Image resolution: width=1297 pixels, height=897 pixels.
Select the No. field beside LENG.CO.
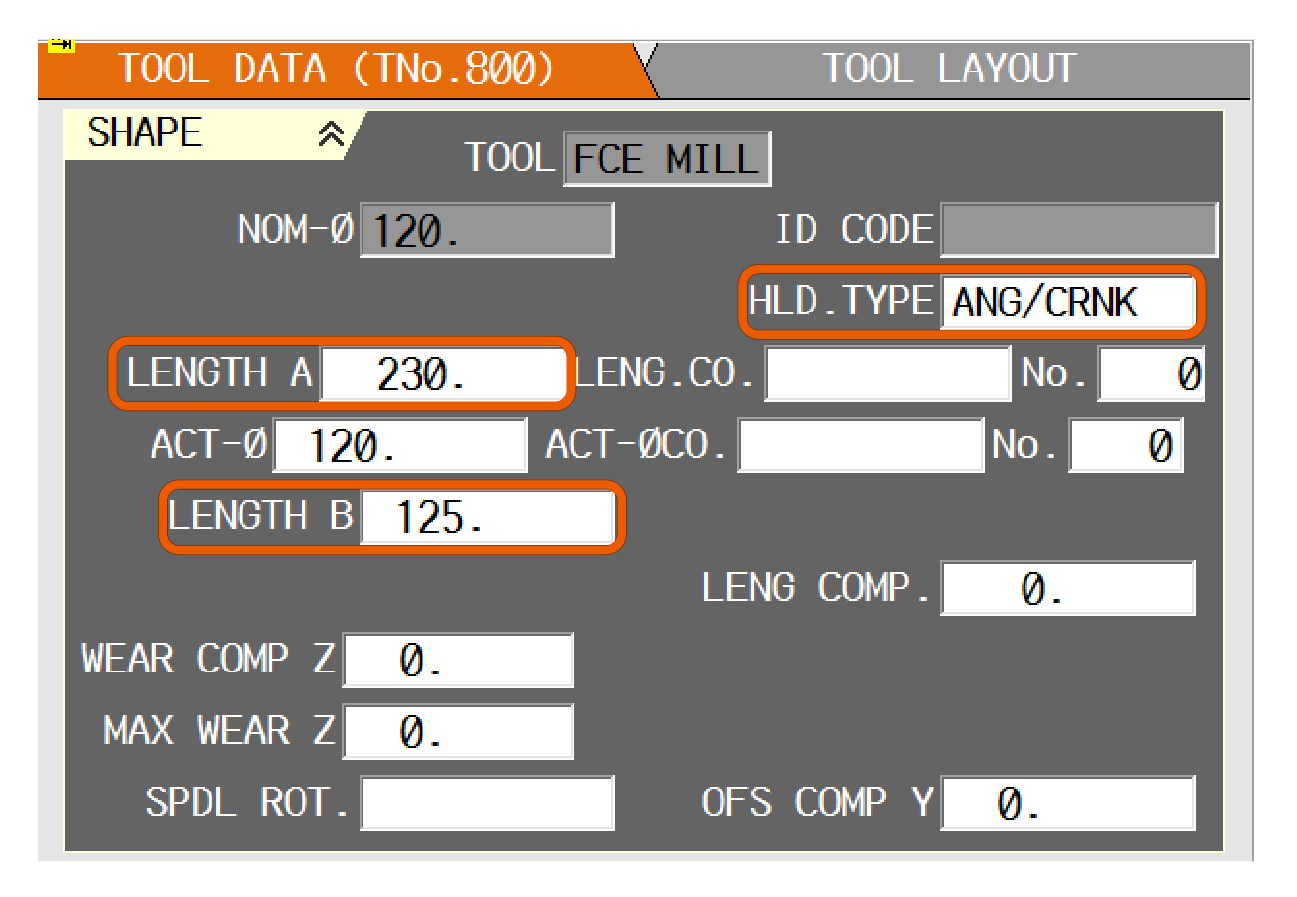(1150, 374)
